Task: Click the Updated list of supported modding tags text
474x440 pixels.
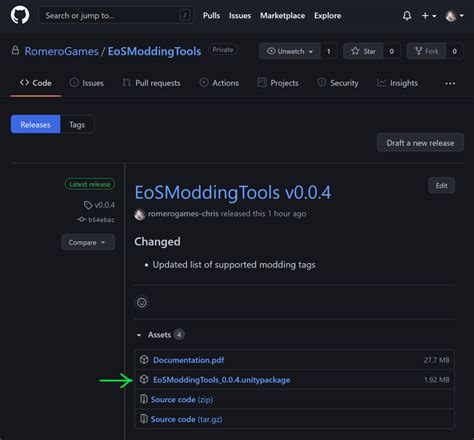Action: pos(234,265)
